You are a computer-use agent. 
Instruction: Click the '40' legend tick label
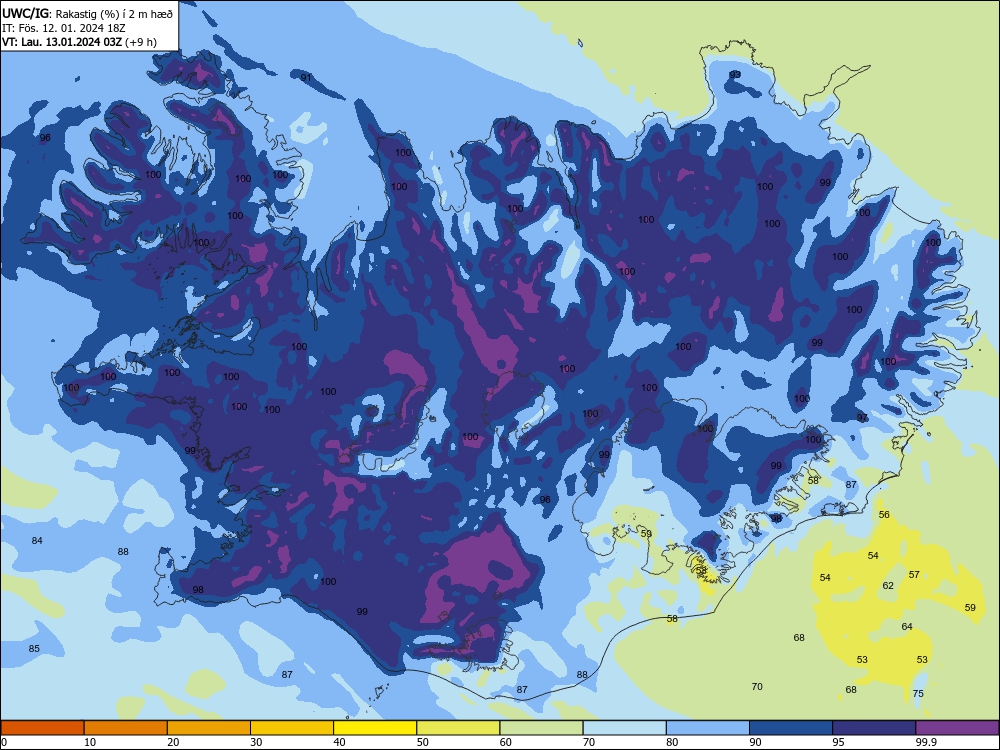[339, 742]
